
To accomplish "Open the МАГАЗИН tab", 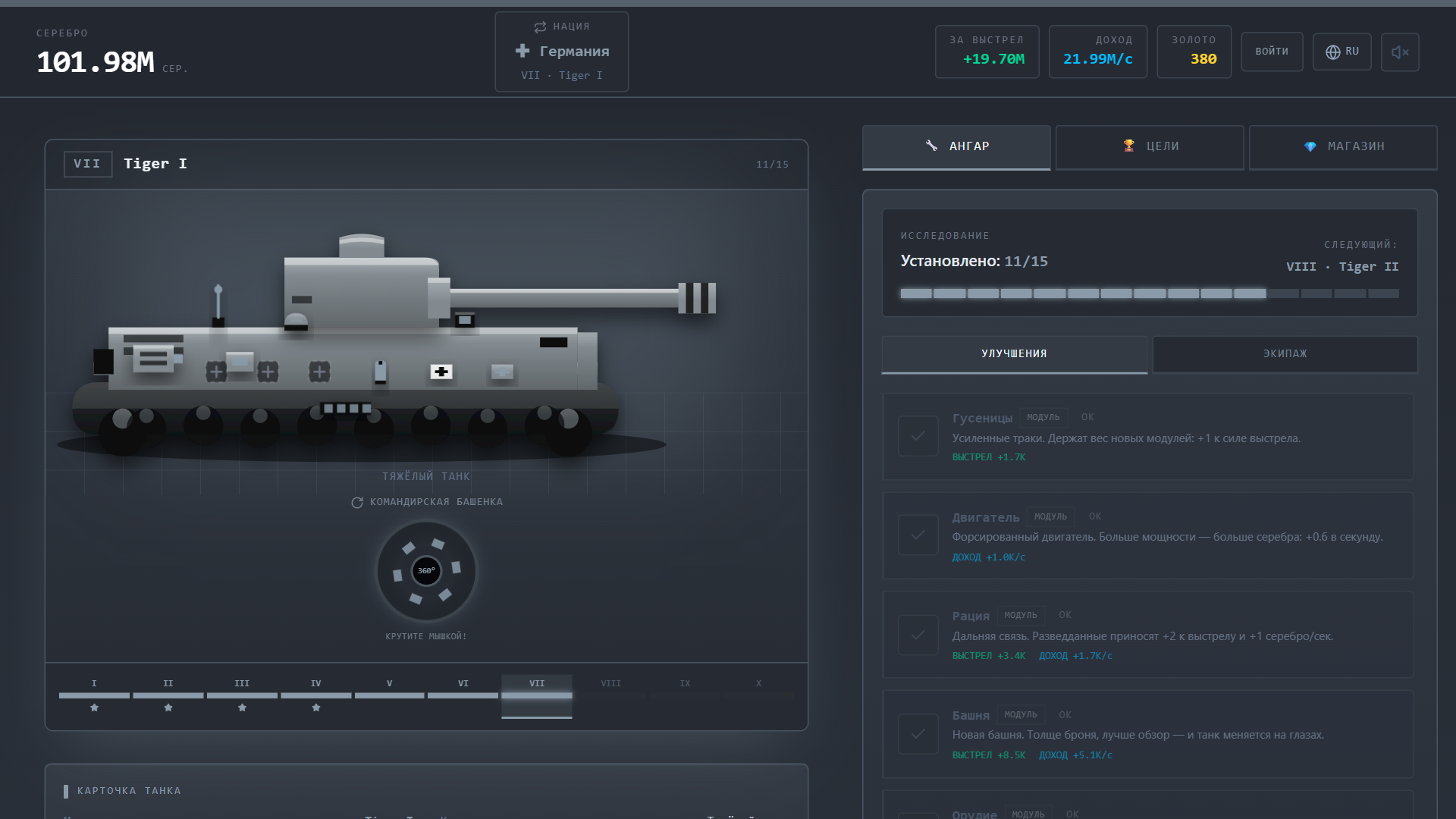I will point(1343,146).
